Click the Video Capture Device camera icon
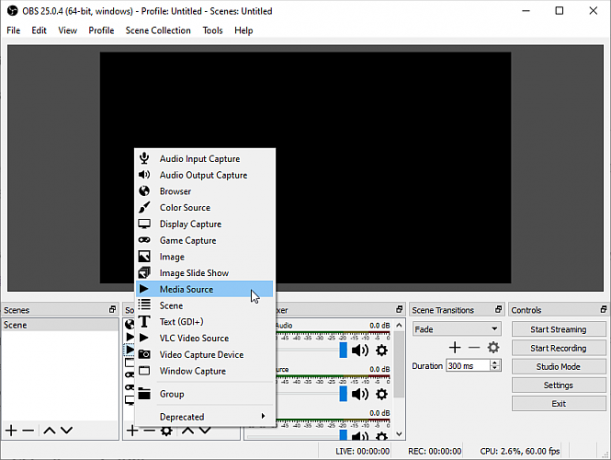Viewport: 611px width, 460px height. [144, 354]
